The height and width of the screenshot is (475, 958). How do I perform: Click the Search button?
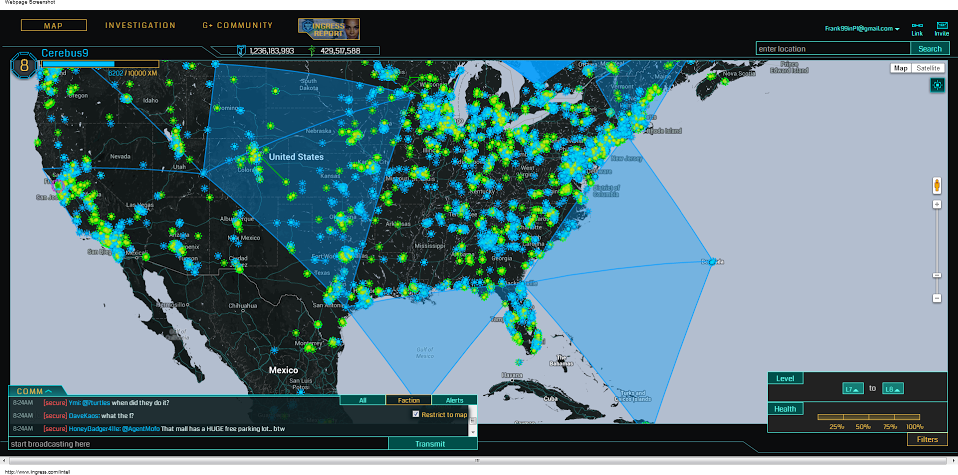pyautogui.click(x=929, y=48)
